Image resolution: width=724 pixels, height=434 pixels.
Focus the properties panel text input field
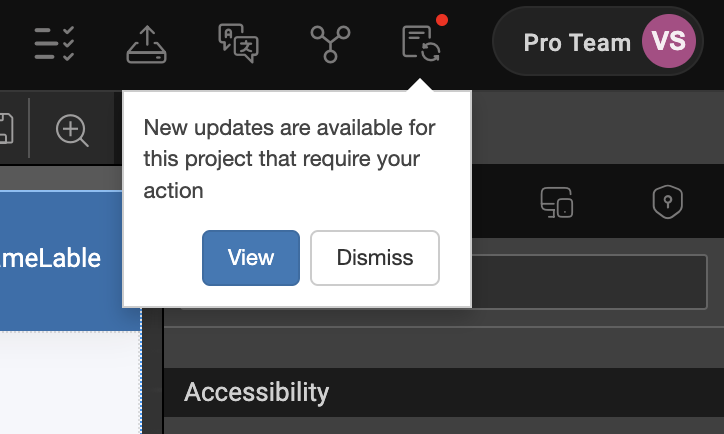[x=590, y=281]
